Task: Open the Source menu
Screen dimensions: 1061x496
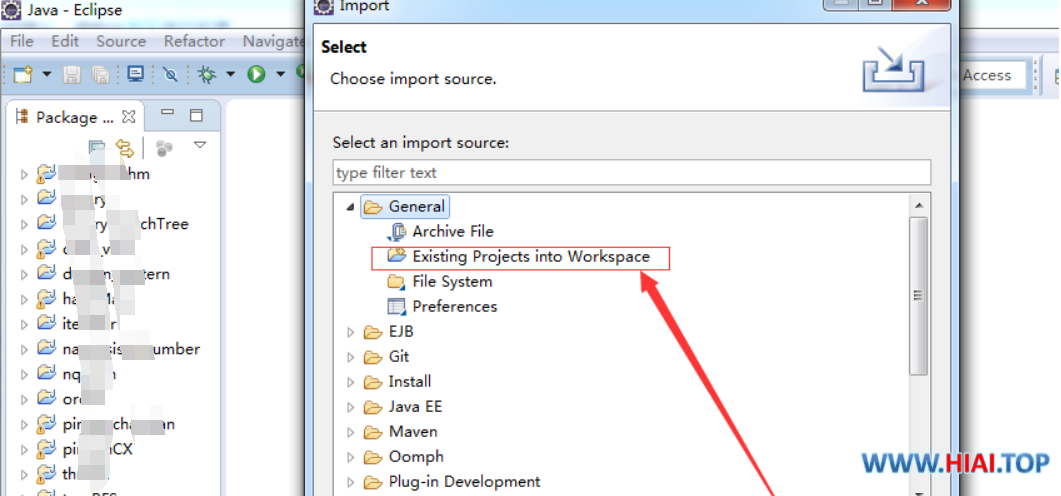Action: click(x=121, y=41)
